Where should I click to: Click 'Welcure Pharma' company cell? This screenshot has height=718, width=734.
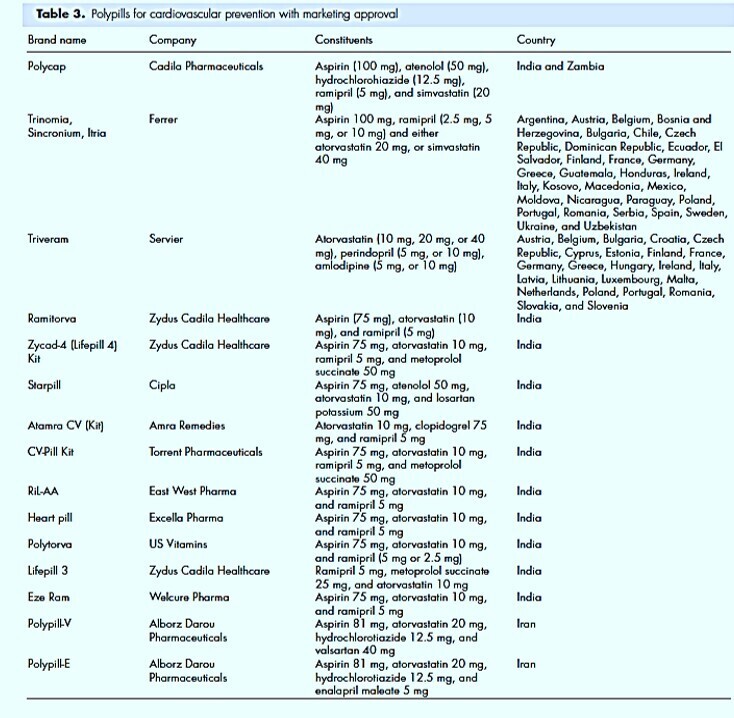coord(189,597)
